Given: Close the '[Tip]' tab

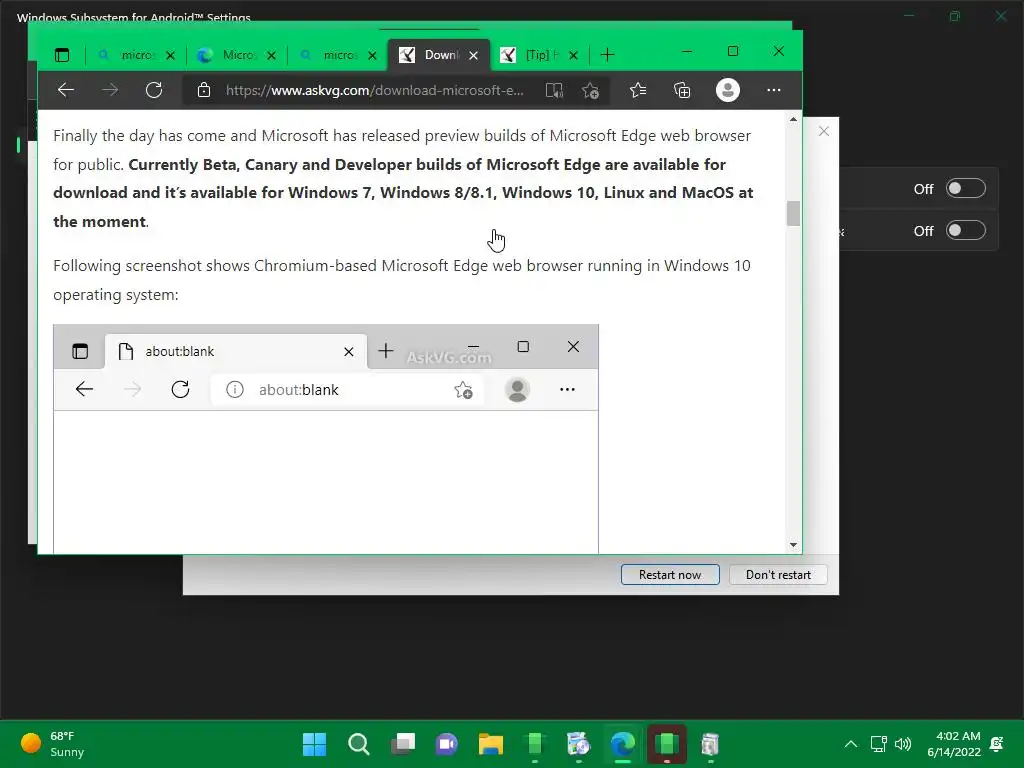Looking at the screenshot, I should (x=573, y=56).
